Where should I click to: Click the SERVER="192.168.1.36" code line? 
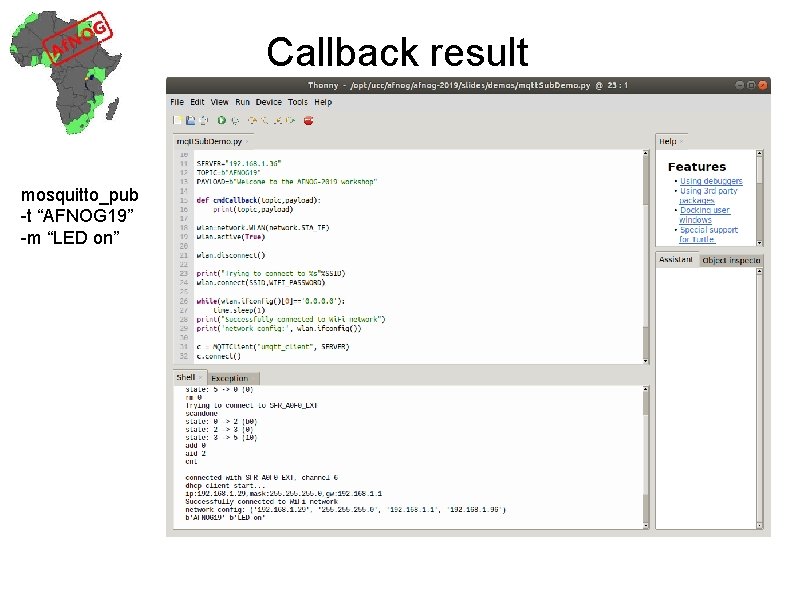click(239, 164)
